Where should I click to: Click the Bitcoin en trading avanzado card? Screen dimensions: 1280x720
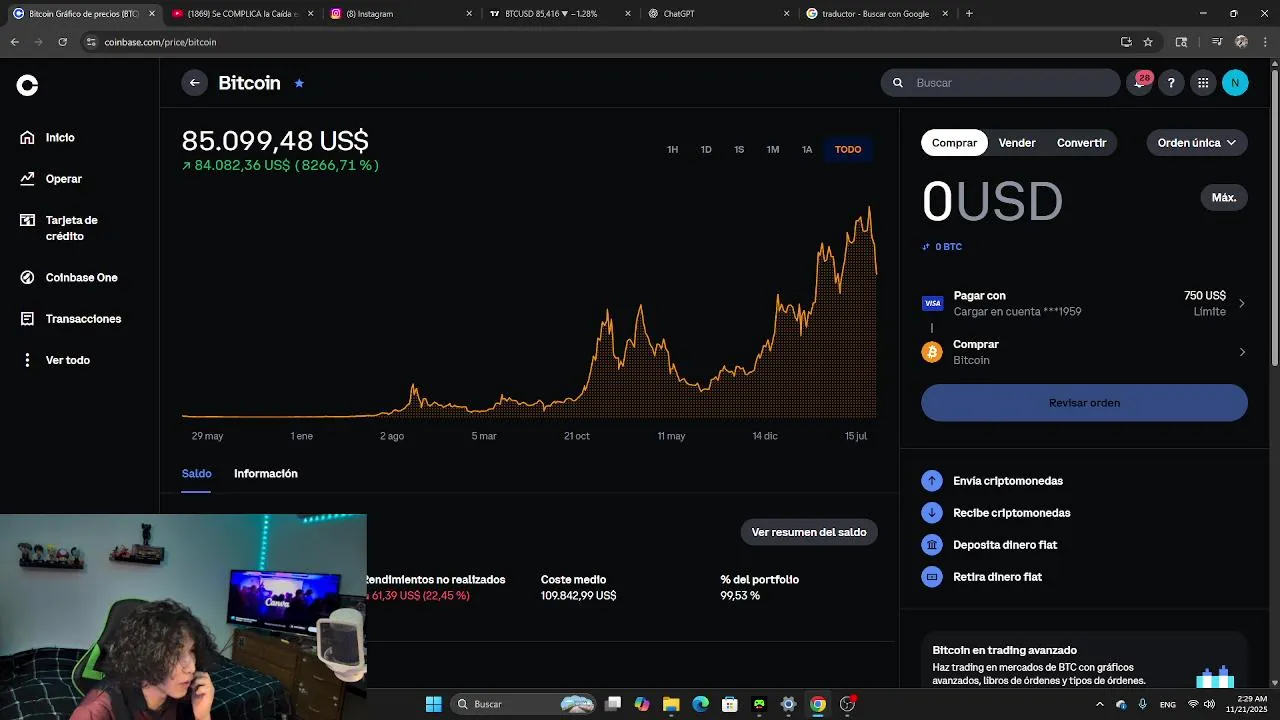[x=1084, y=660]
